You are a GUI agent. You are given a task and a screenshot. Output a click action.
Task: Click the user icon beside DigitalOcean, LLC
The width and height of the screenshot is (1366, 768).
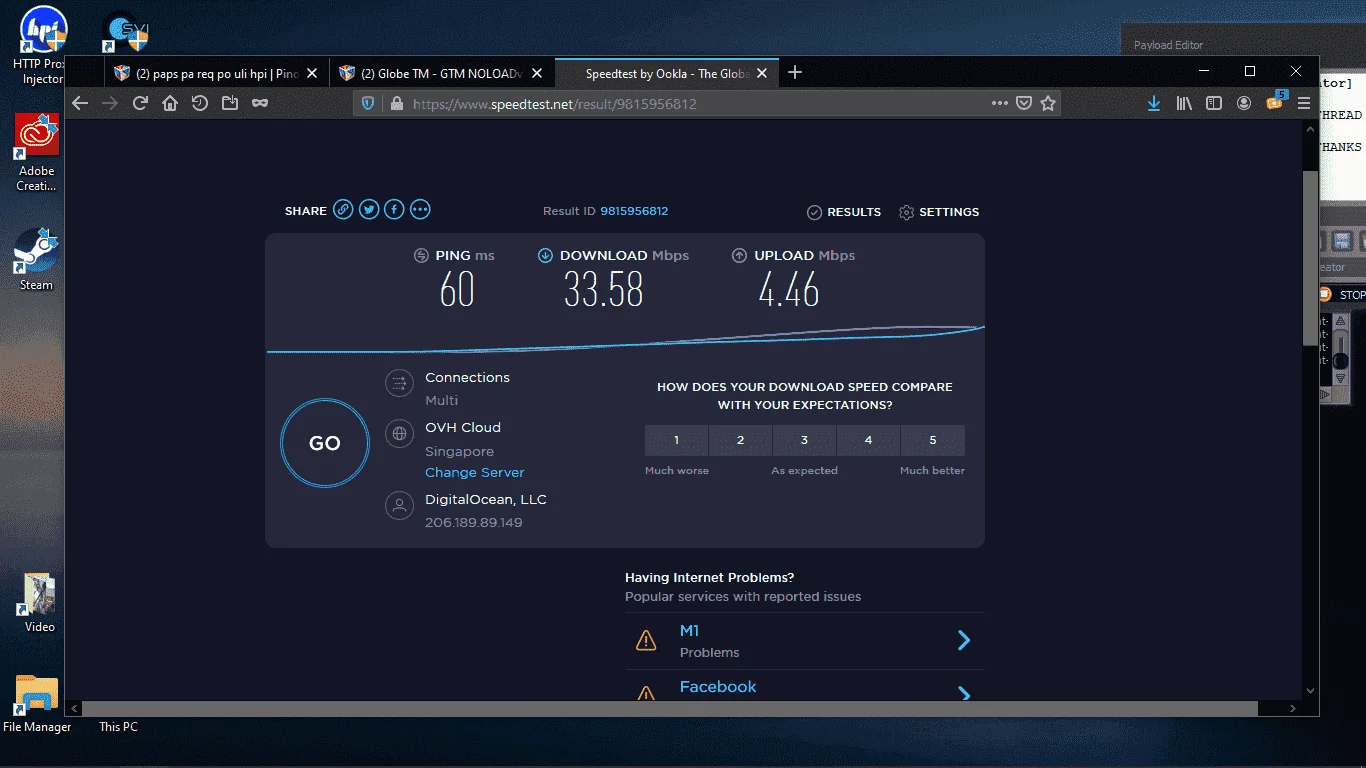point(399,505)
